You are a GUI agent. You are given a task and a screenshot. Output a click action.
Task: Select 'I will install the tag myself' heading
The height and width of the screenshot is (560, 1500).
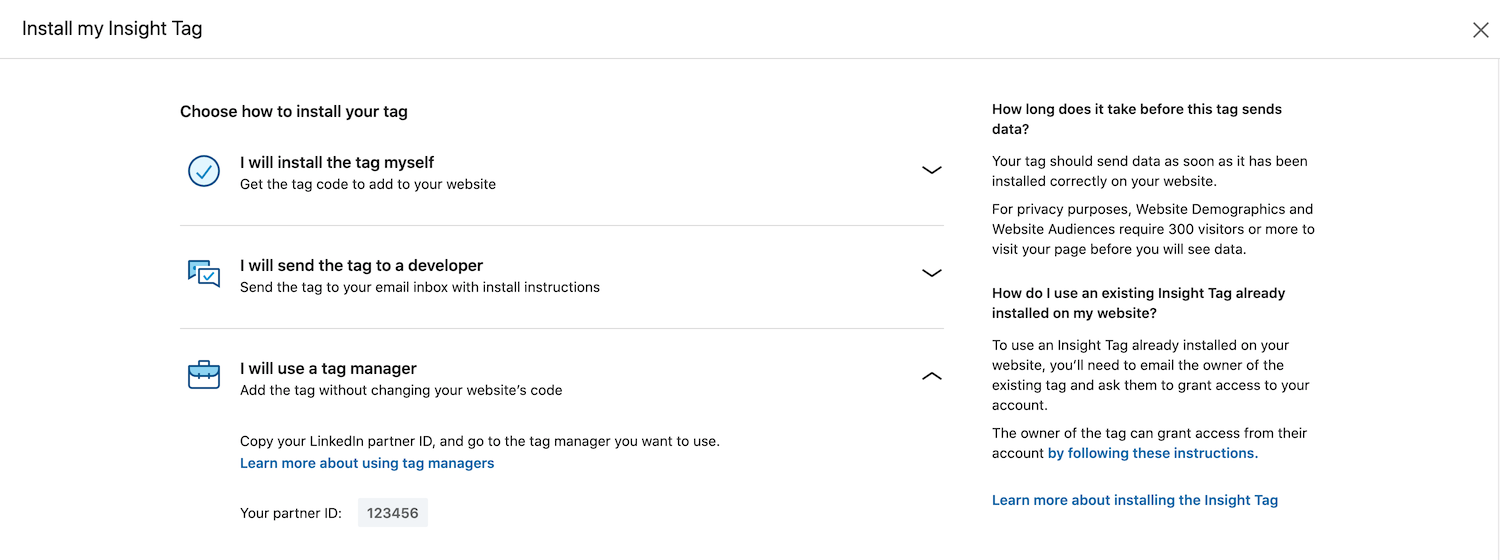[x=337, y=162]
